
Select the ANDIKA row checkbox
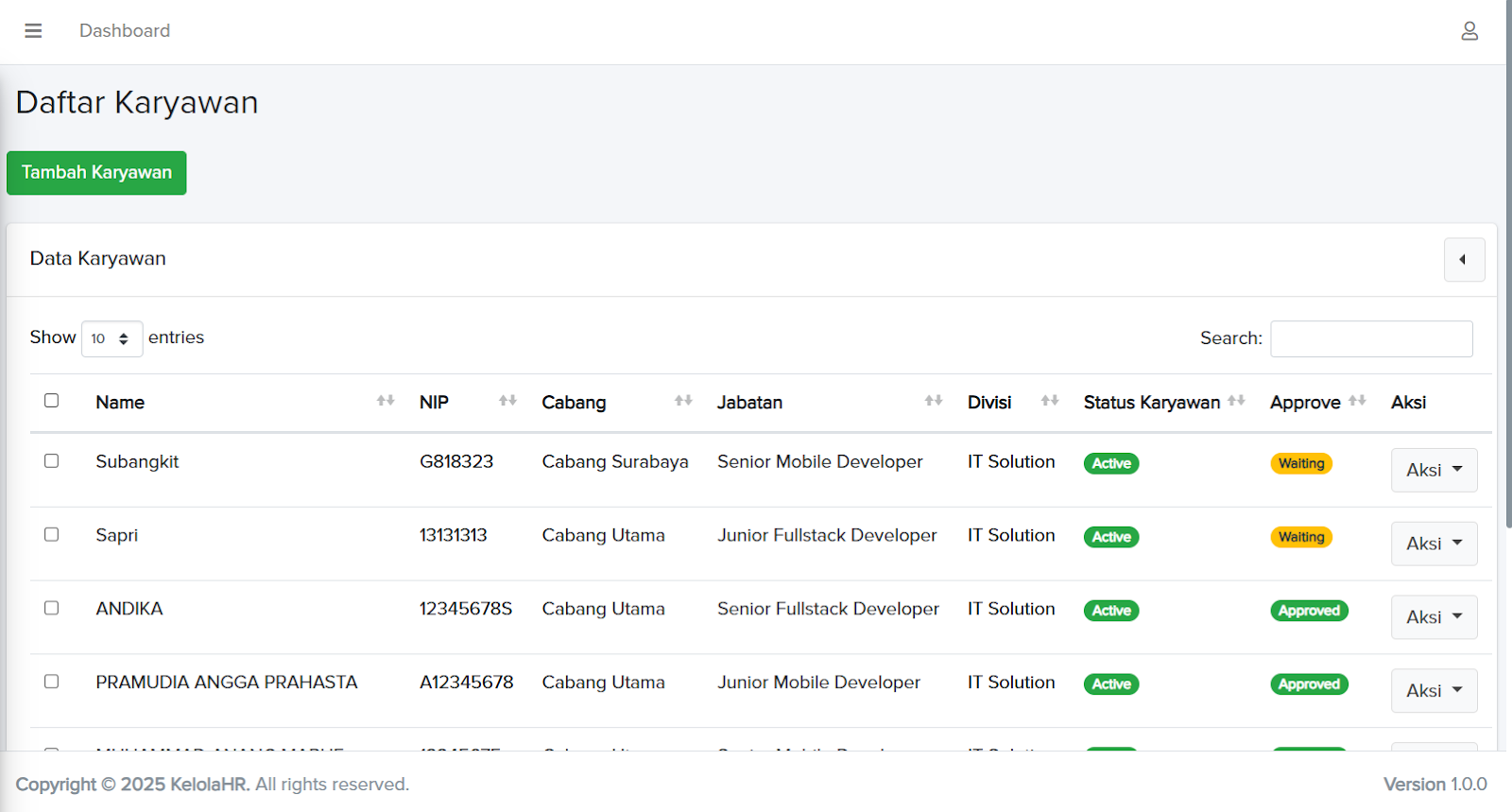point(52,608)
